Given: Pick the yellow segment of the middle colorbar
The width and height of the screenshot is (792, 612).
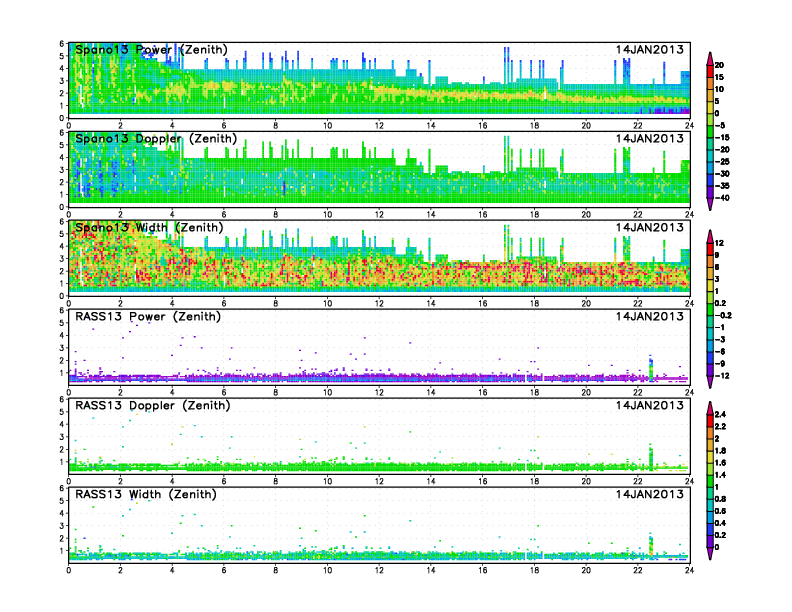Looking at the screenshot, I should pos(710,285).
